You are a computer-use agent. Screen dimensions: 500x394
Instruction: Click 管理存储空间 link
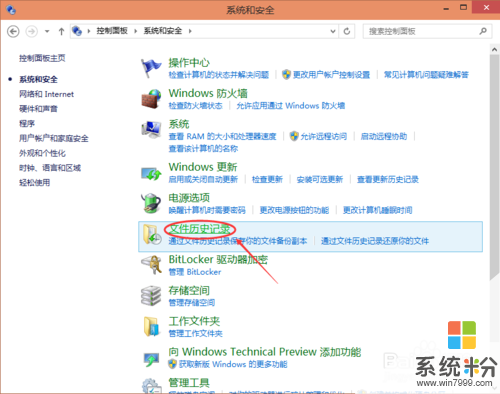(x=192, y=303)
